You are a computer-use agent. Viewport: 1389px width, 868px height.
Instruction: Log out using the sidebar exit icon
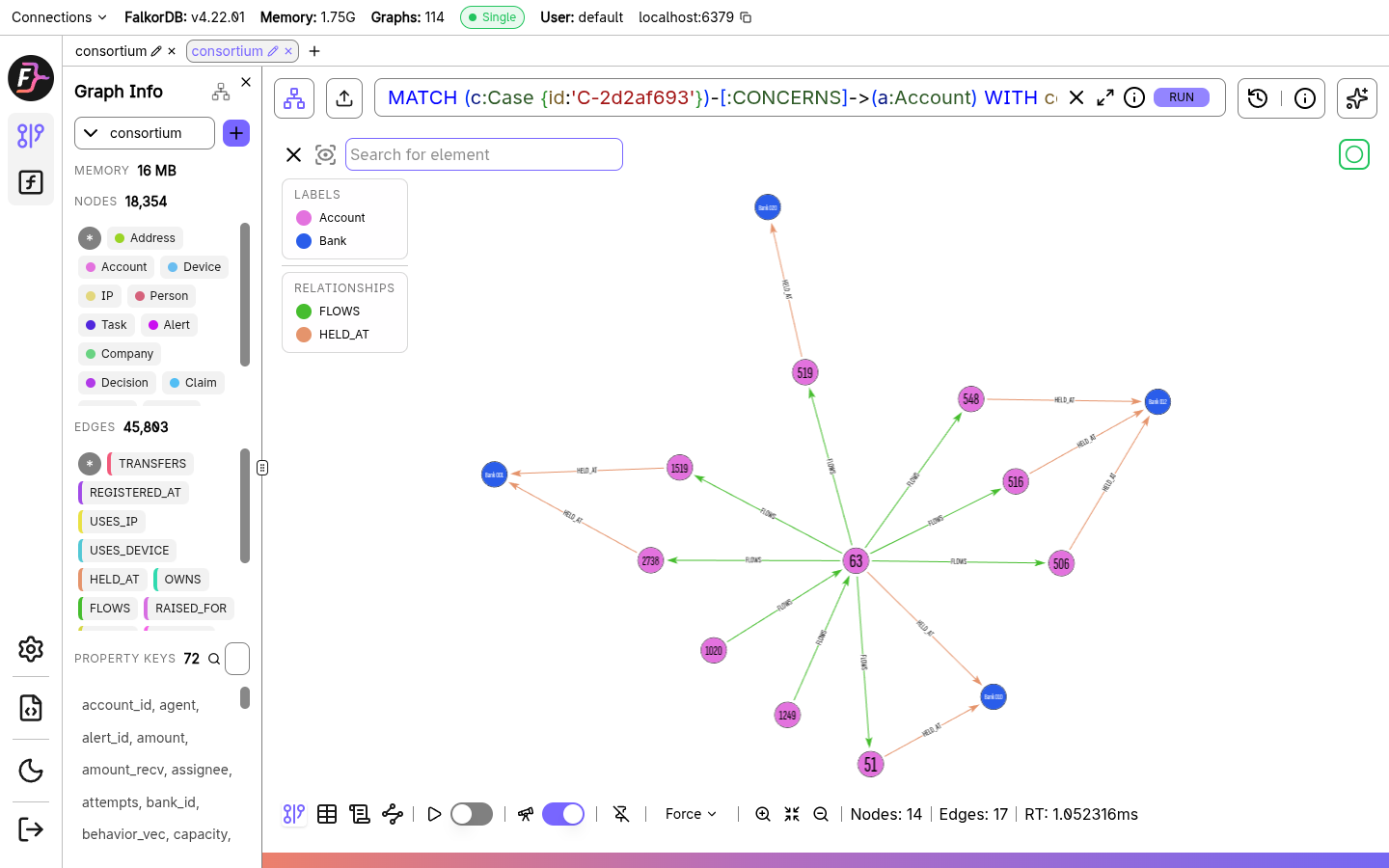tap(31, 829)
